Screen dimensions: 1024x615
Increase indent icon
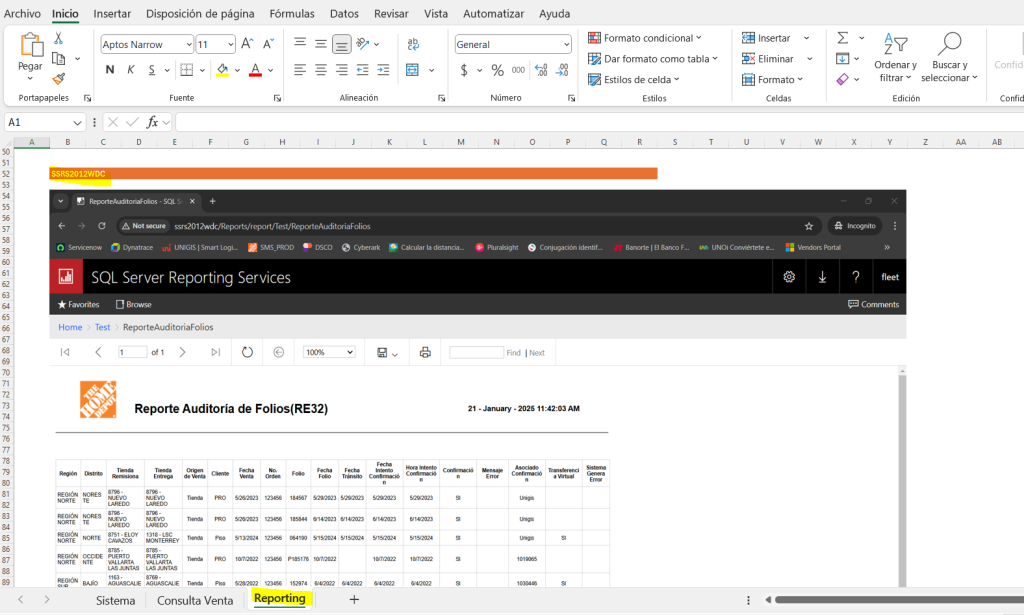pos(383,70)
